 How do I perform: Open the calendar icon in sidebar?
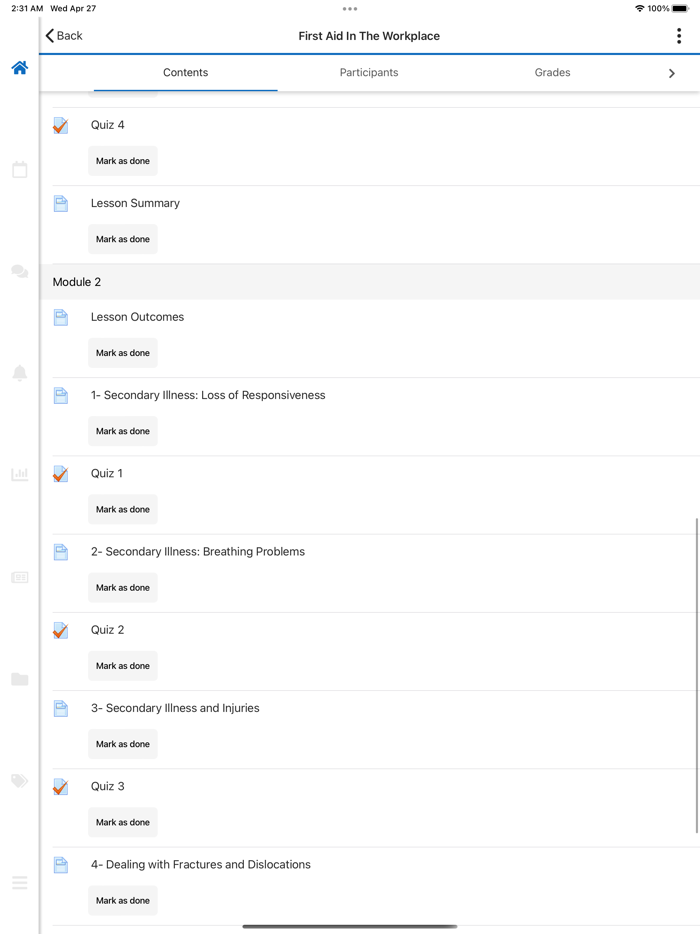coord(19,170)
